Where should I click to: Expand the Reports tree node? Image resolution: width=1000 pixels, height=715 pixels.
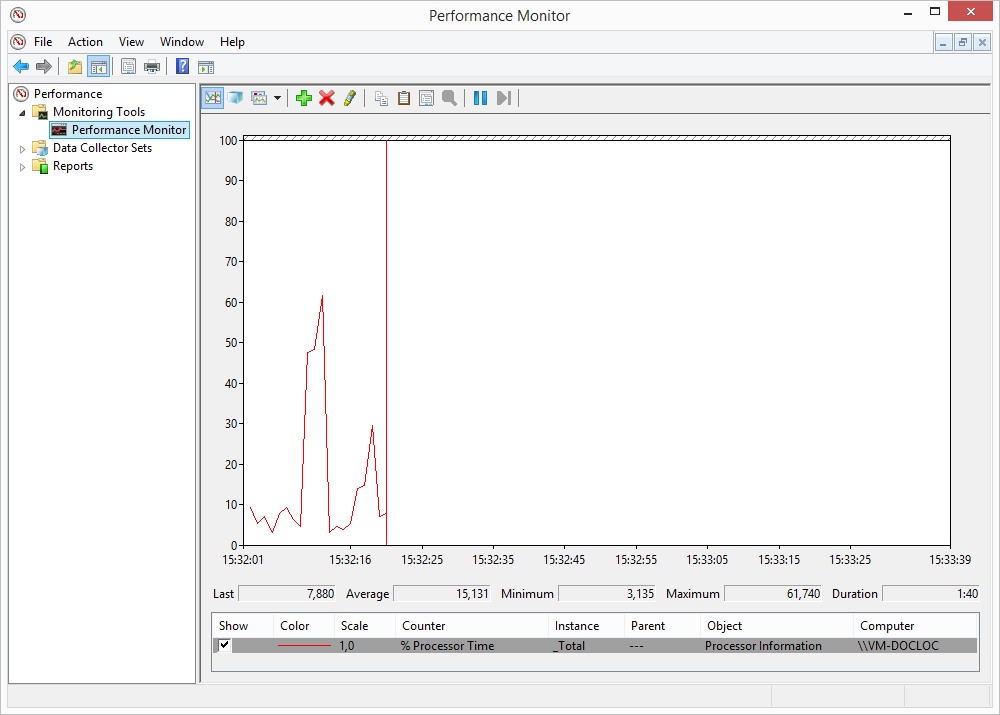point(22,165)
